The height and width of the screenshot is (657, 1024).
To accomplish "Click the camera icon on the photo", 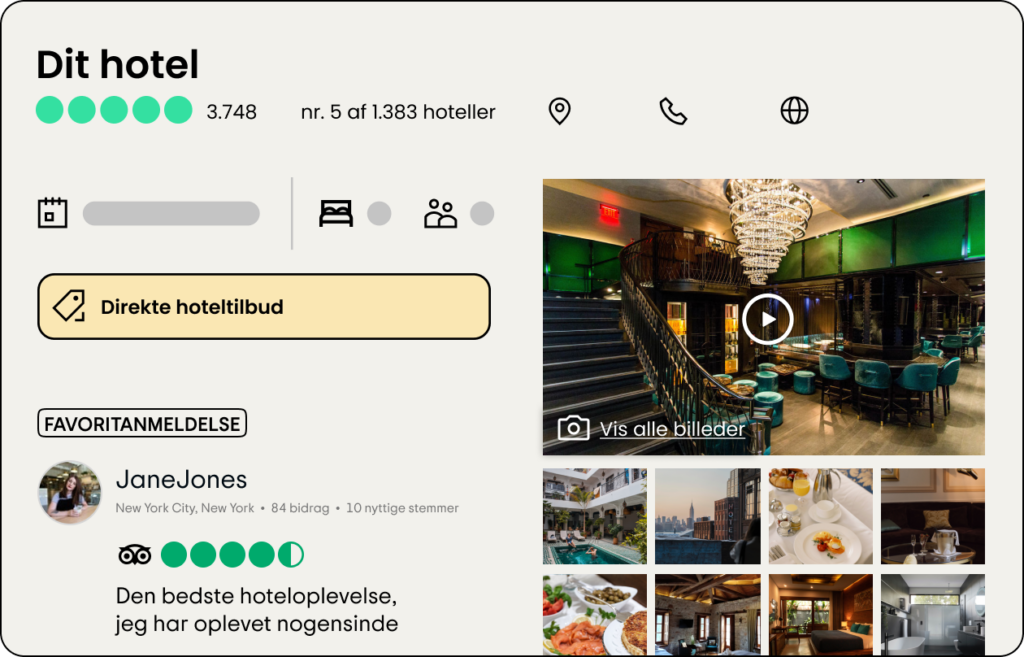I will tap(573, 428).
